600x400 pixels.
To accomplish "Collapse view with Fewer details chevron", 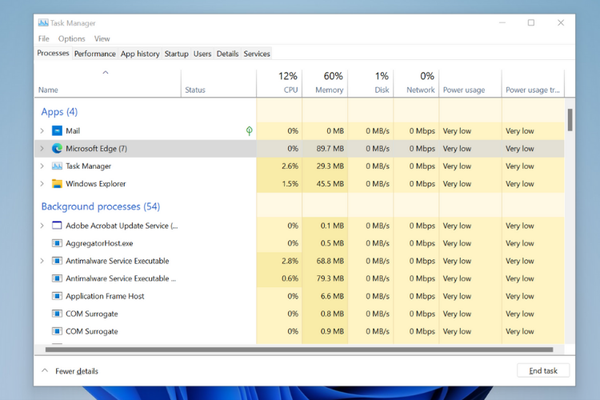I will [45, 371].
